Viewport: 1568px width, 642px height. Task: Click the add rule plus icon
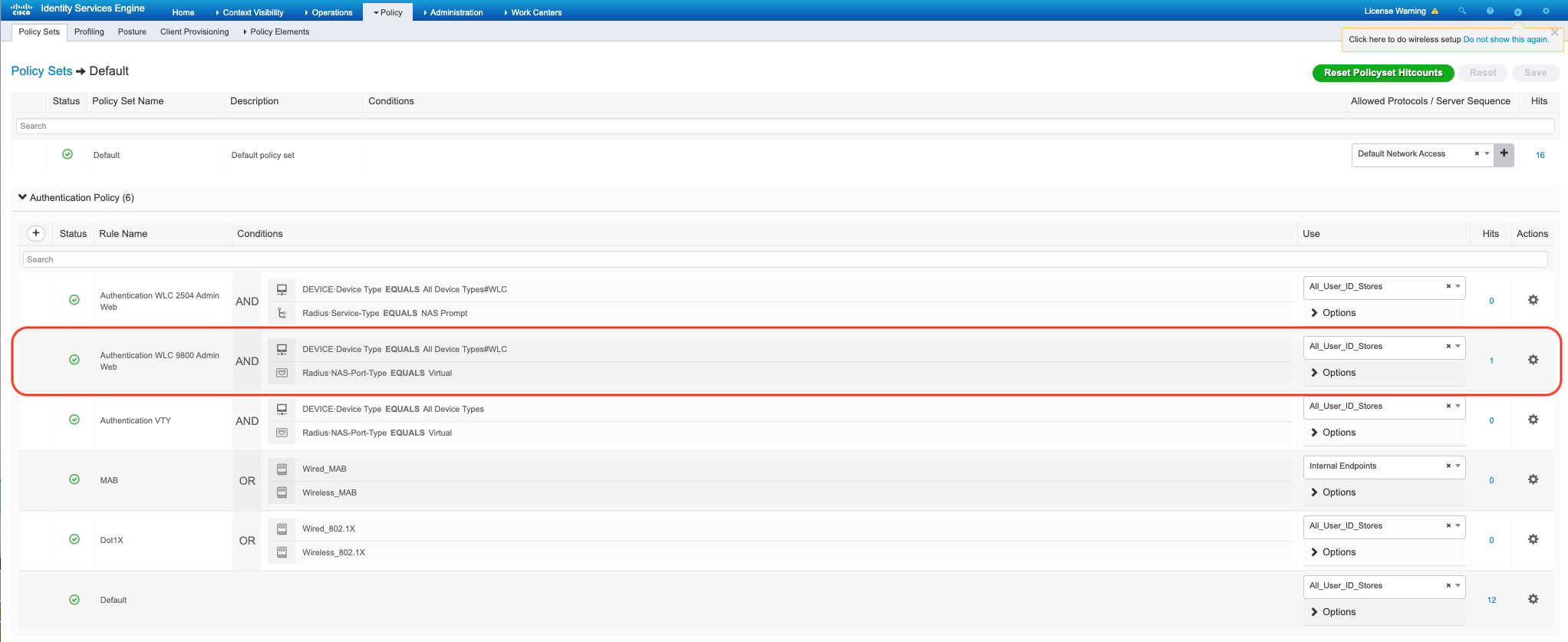36,233
